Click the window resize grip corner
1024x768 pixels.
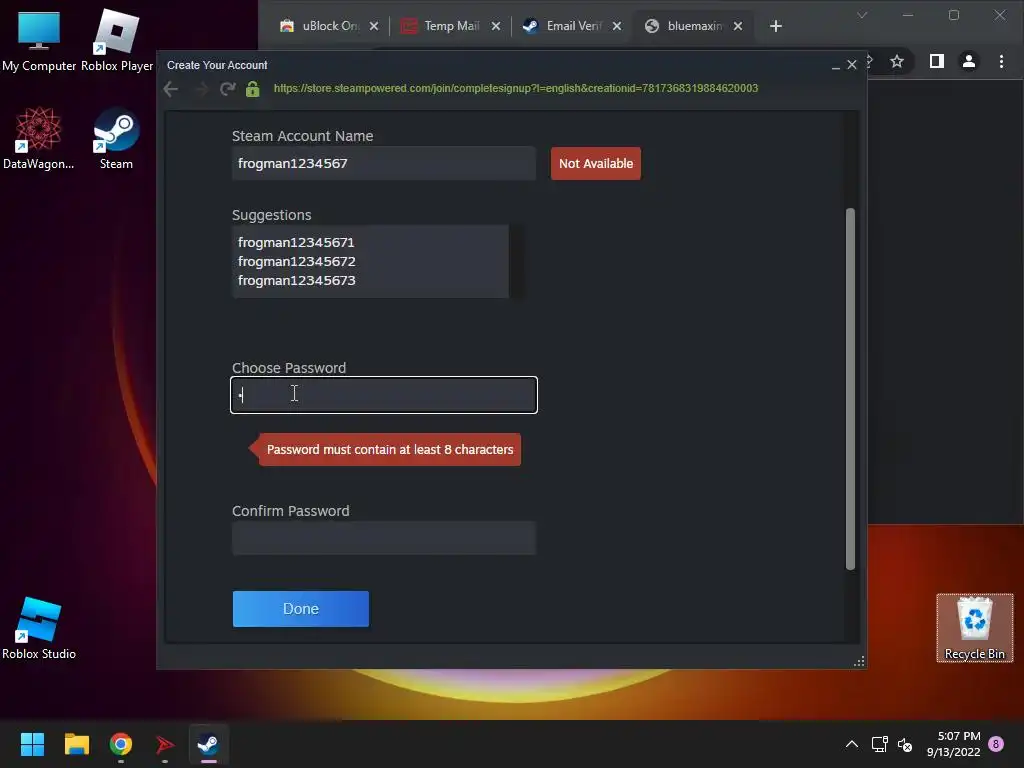tap(859, 662)
